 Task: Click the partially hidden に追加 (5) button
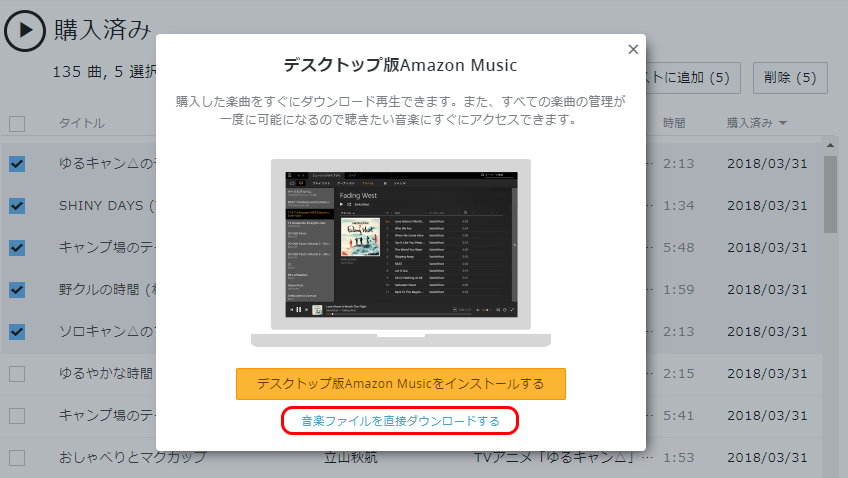692,78
